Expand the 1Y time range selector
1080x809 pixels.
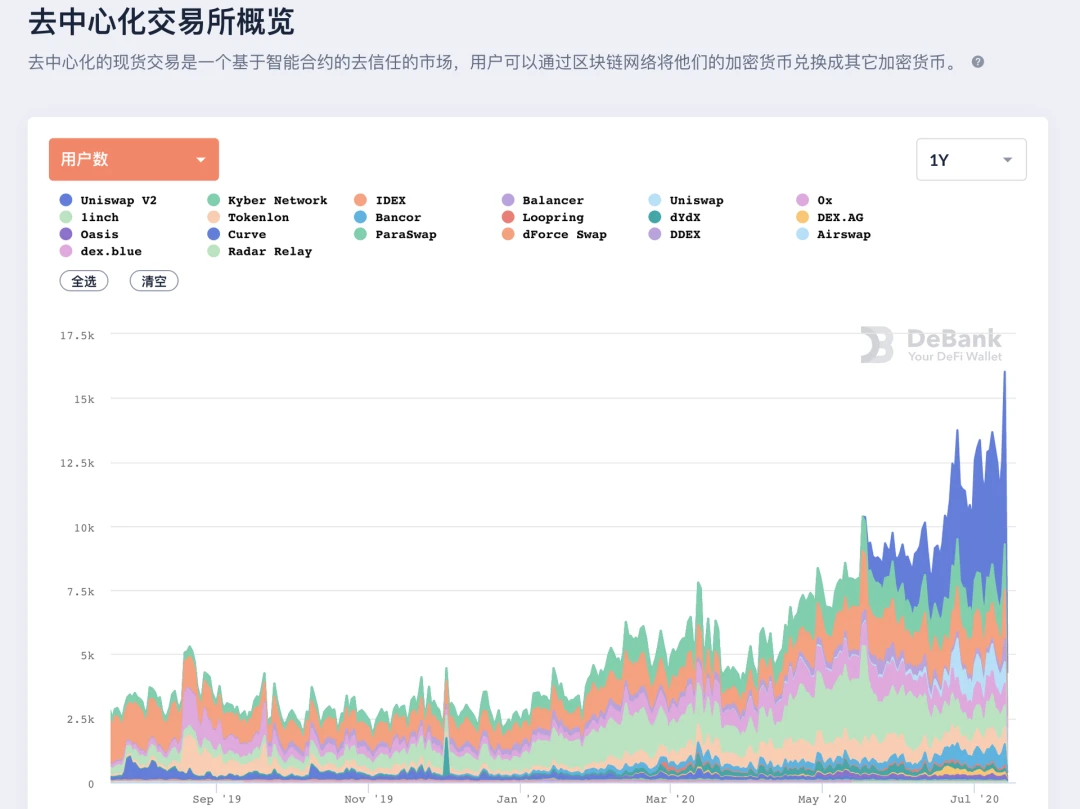[x=970, y=160]
